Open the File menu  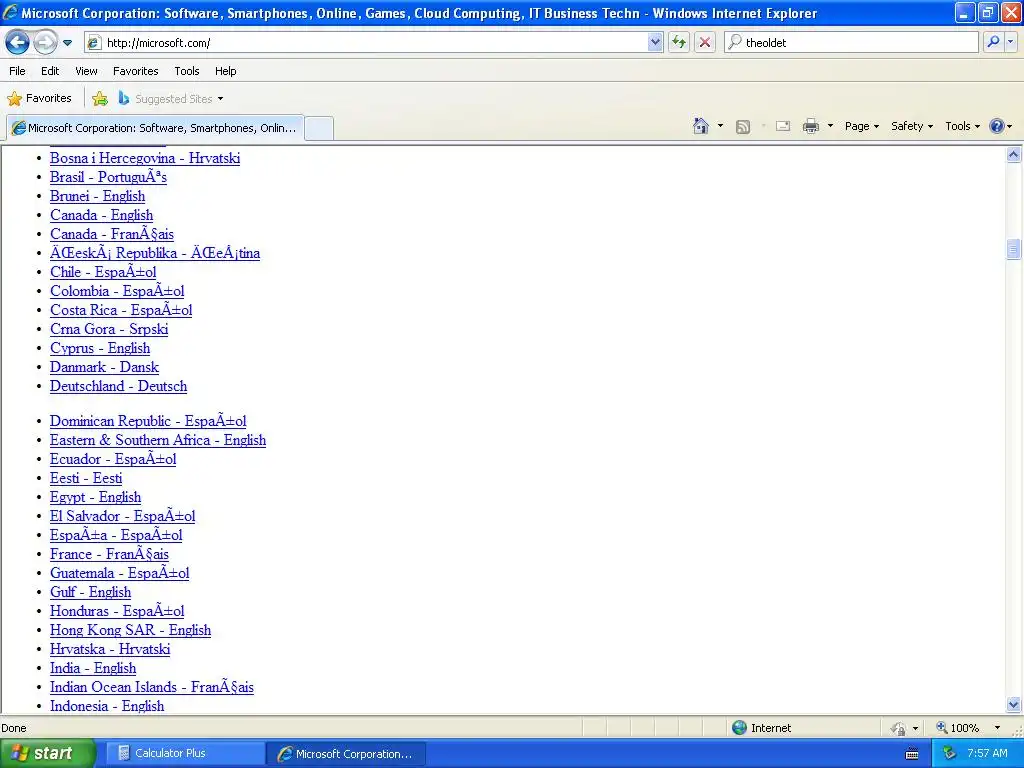pyautogui.click(x=18, y=71)
